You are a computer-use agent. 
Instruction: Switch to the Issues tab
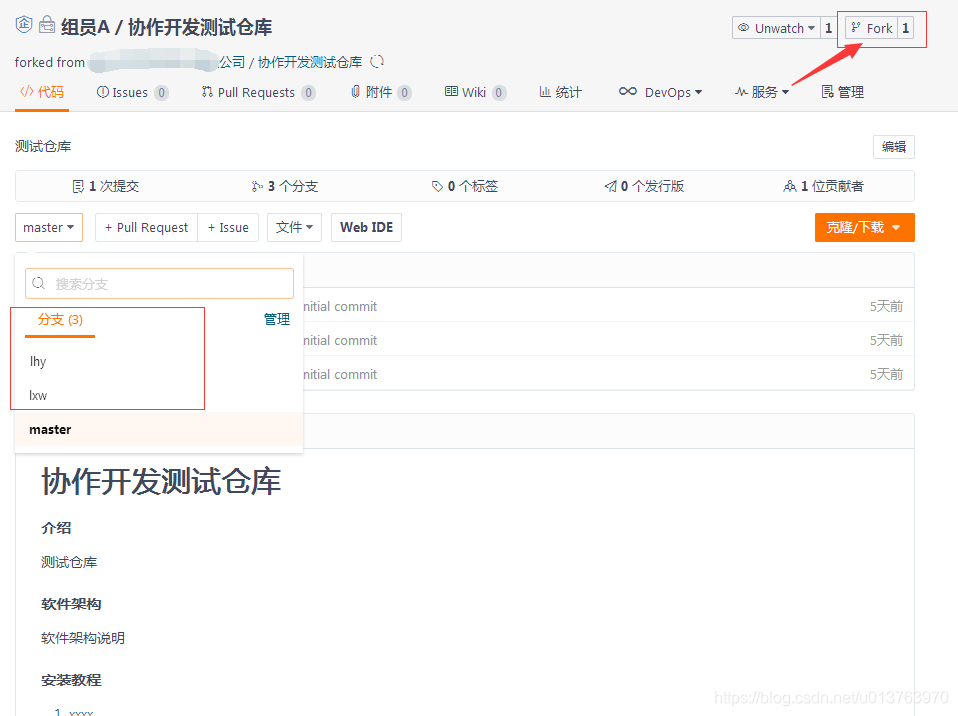[x=132, y=92]
